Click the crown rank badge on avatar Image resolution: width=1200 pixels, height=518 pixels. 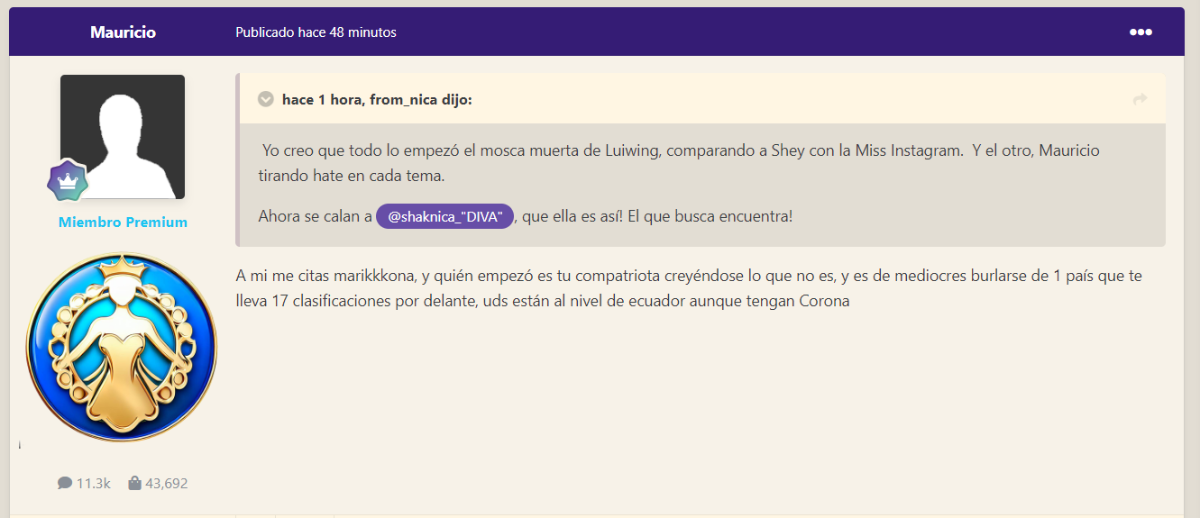pyautogui.click(x=68, y=181)
